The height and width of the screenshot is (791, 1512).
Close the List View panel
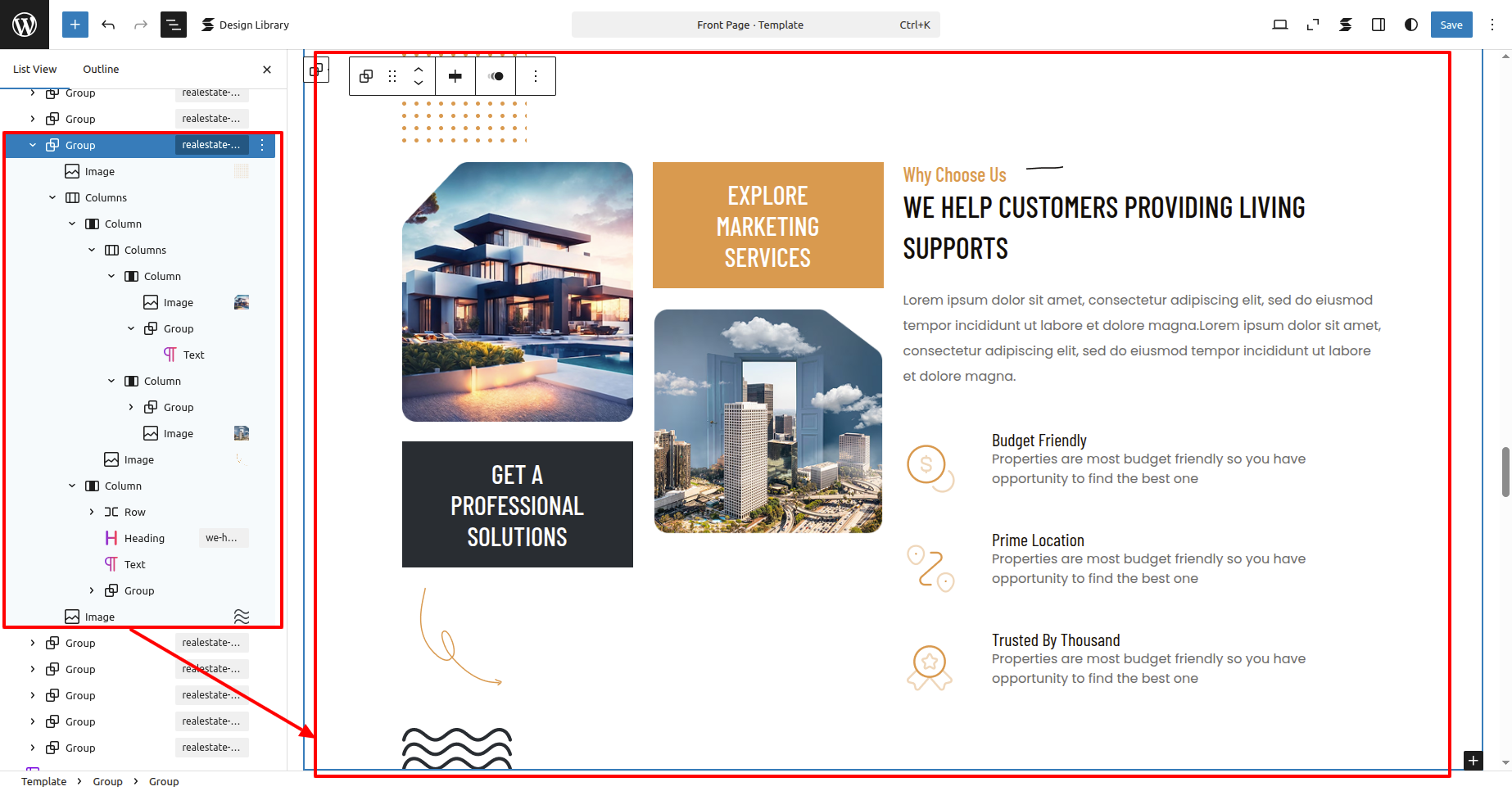point(267,70)
